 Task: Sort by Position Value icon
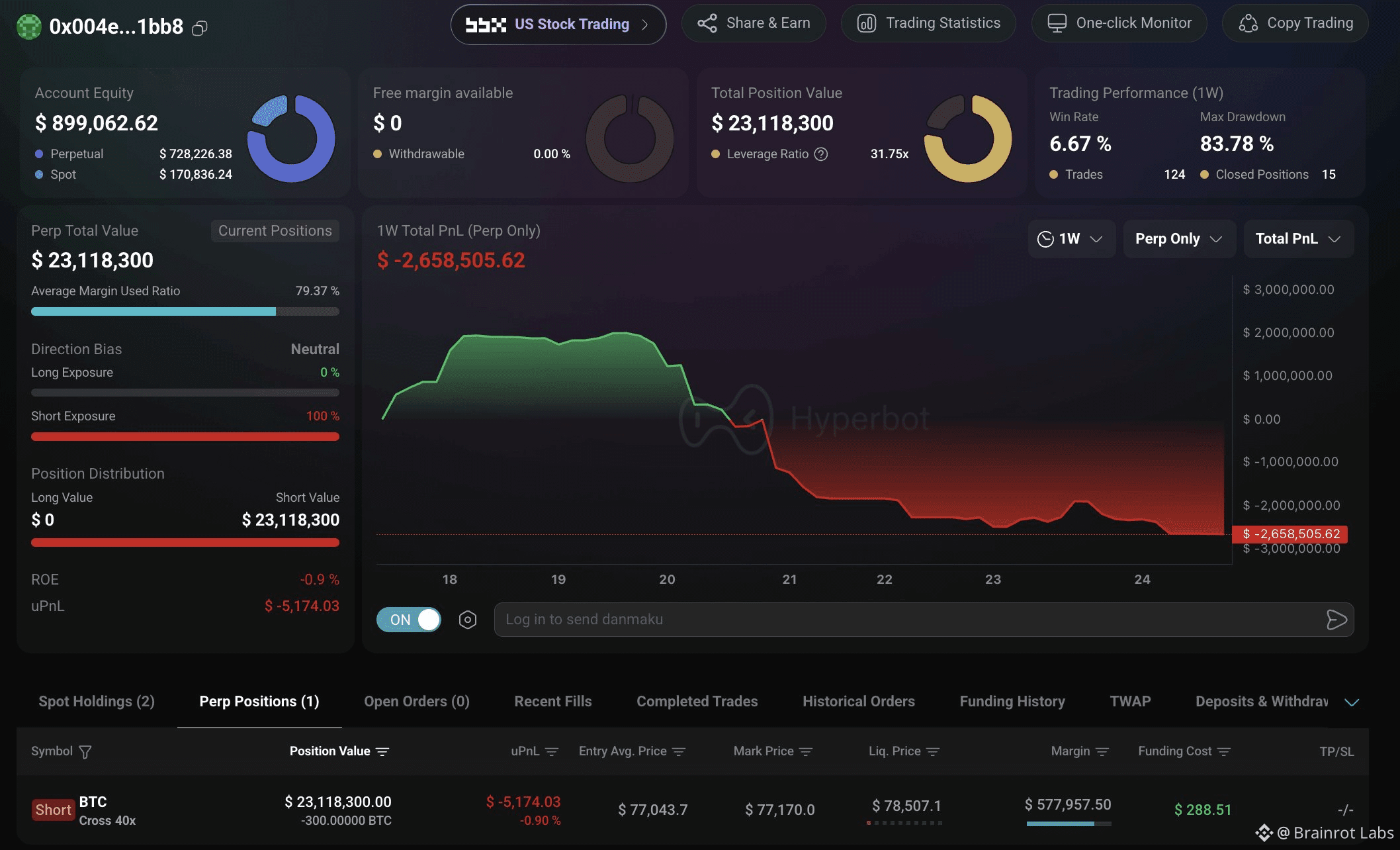[x=382, y=751]
